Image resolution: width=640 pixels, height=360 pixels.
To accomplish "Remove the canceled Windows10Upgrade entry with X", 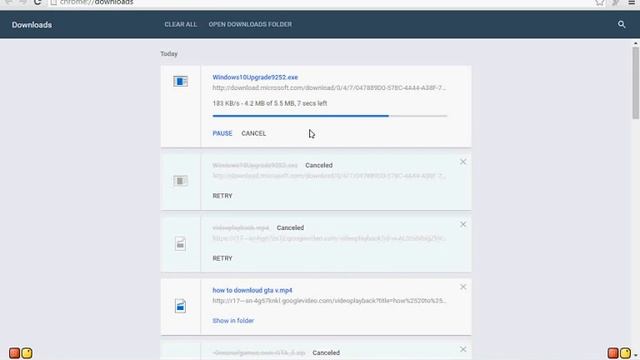I will (x=463, y=162).
